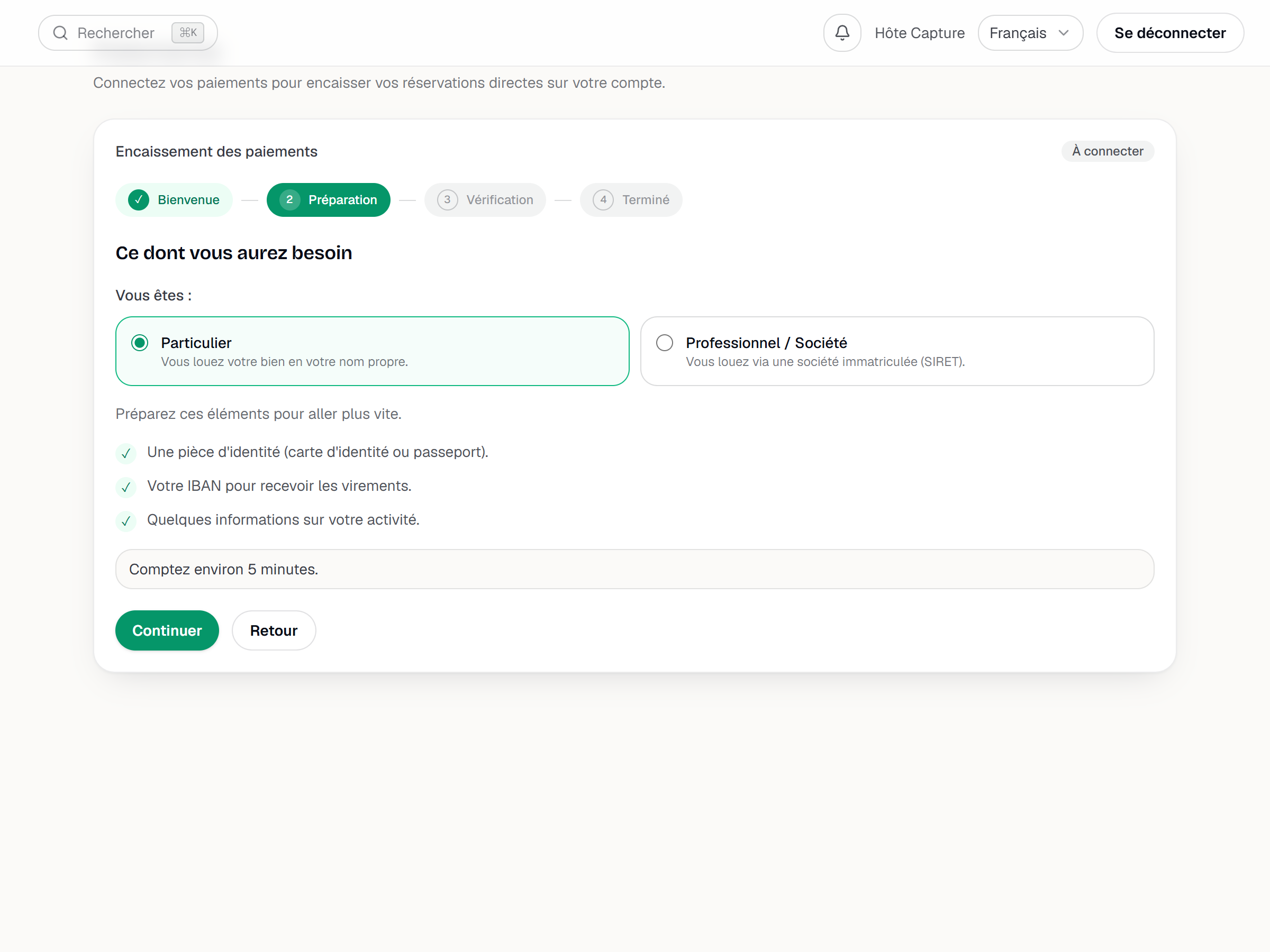This screenshot has height=952, width=1270.
Task: Click the À connecter status badge
Action: [x=1108, y=151]
